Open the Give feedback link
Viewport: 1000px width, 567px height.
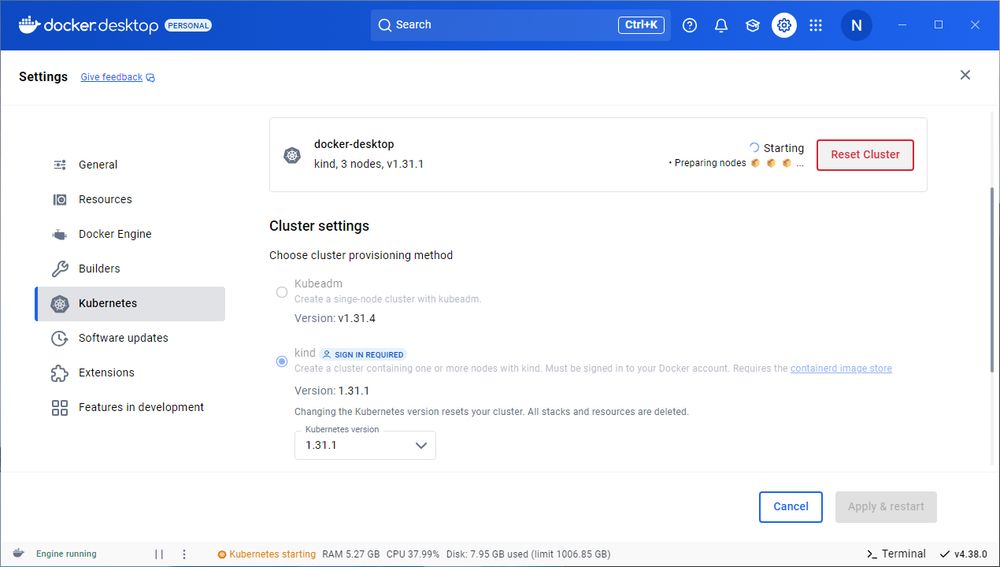[112, 77]
